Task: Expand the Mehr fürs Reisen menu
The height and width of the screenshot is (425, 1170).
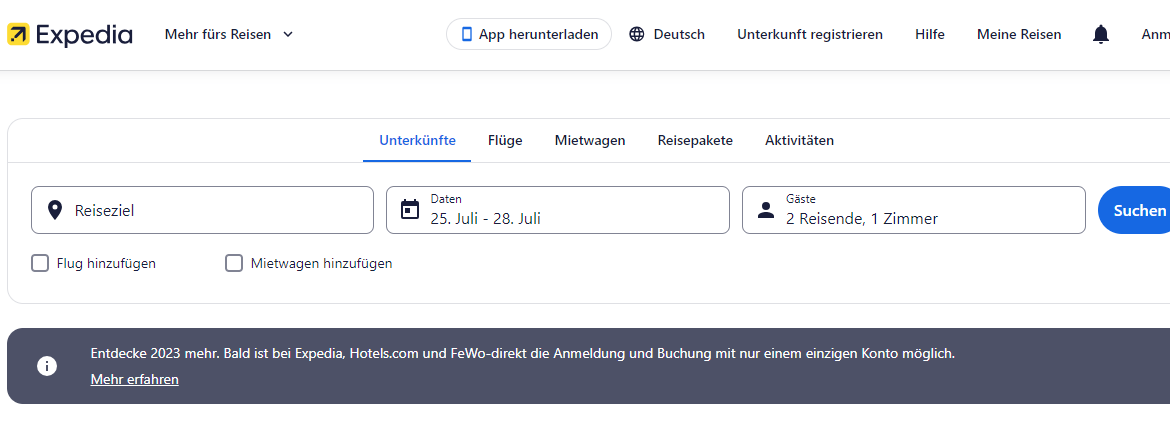Action: 229,34
